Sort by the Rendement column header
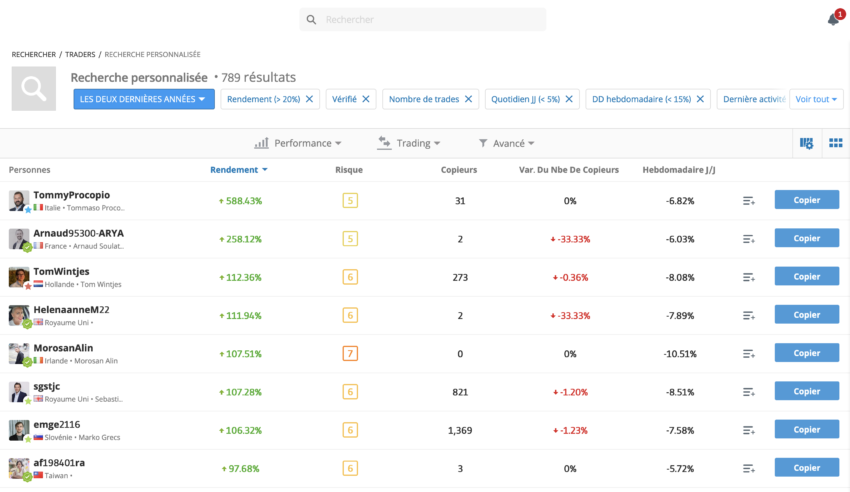The image size is (850, 492). [238, 170]
